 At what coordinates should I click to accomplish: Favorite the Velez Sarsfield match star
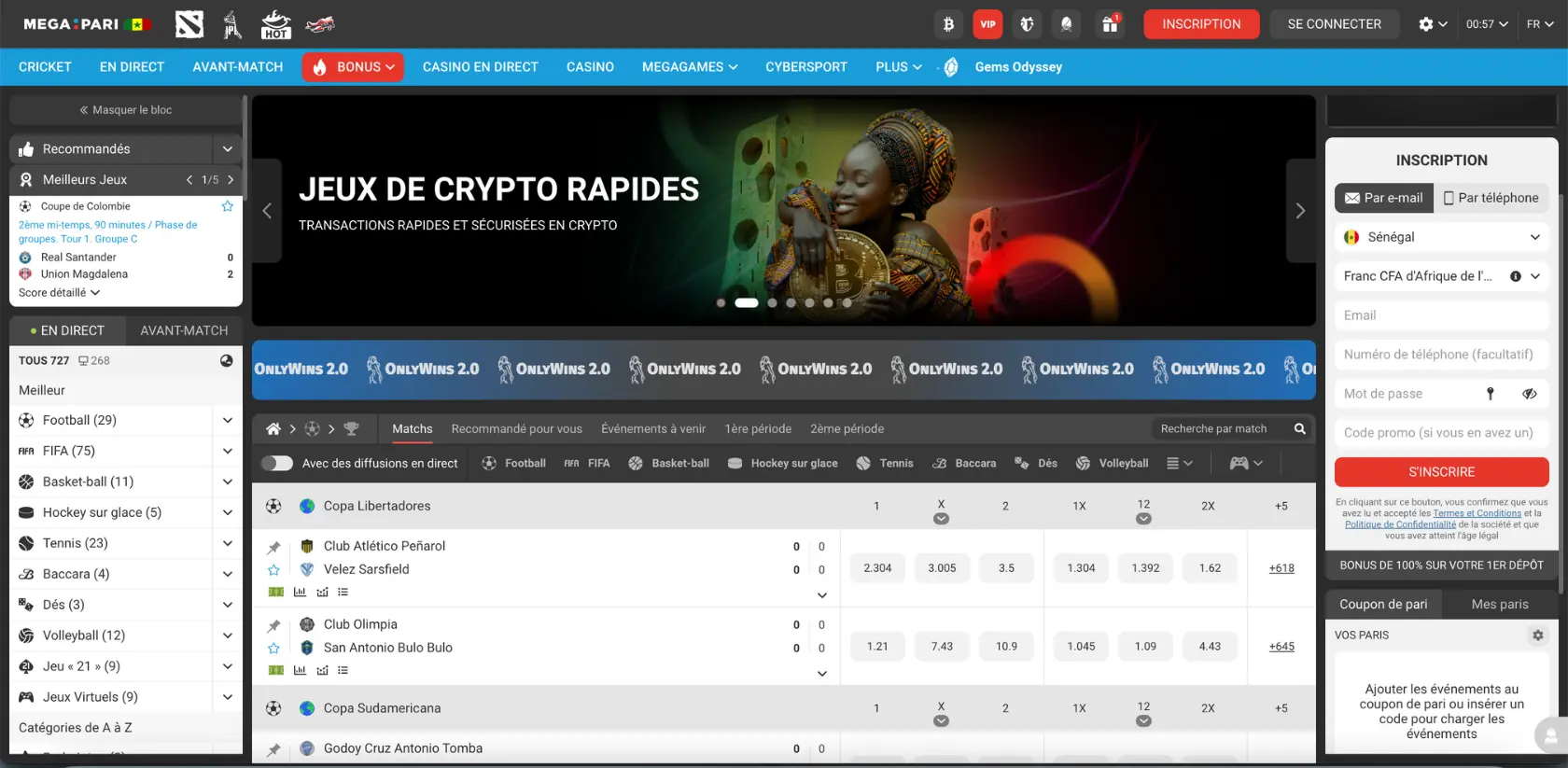point(273,569)
